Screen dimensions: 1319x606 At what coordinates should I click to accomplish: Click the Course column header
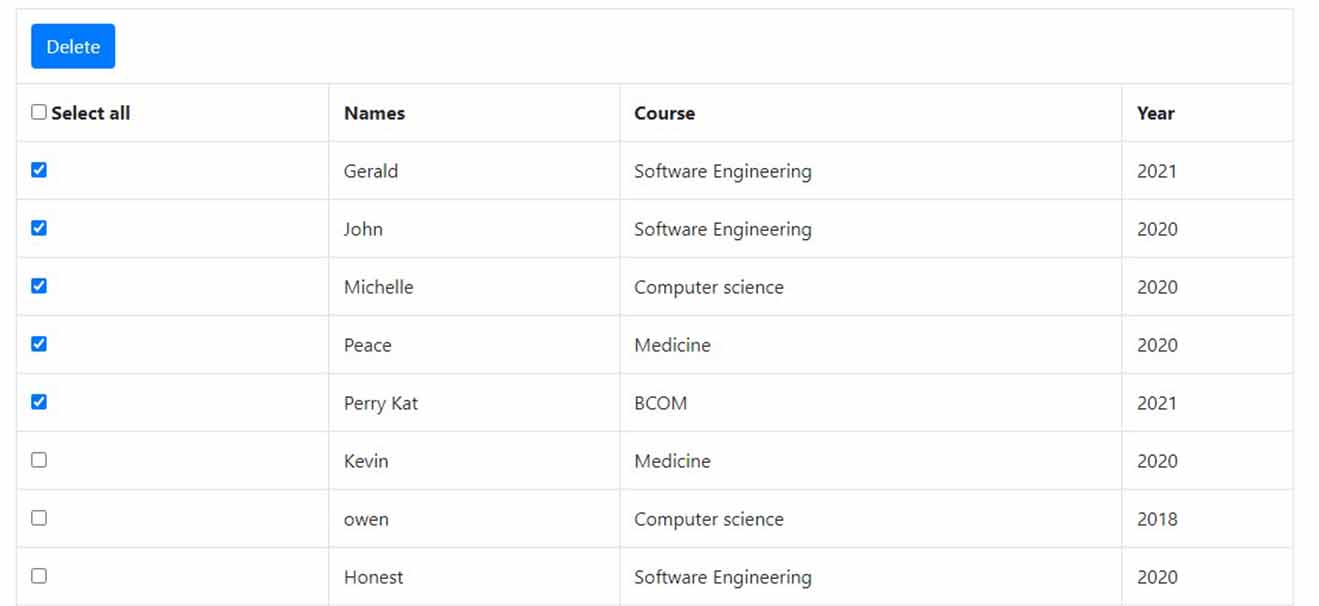click(664, 113)
